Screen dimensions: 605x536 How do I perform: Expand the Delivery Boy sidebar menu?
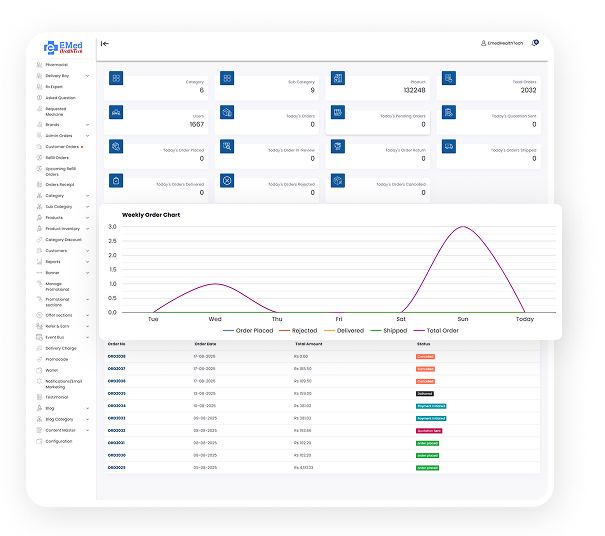88,76
